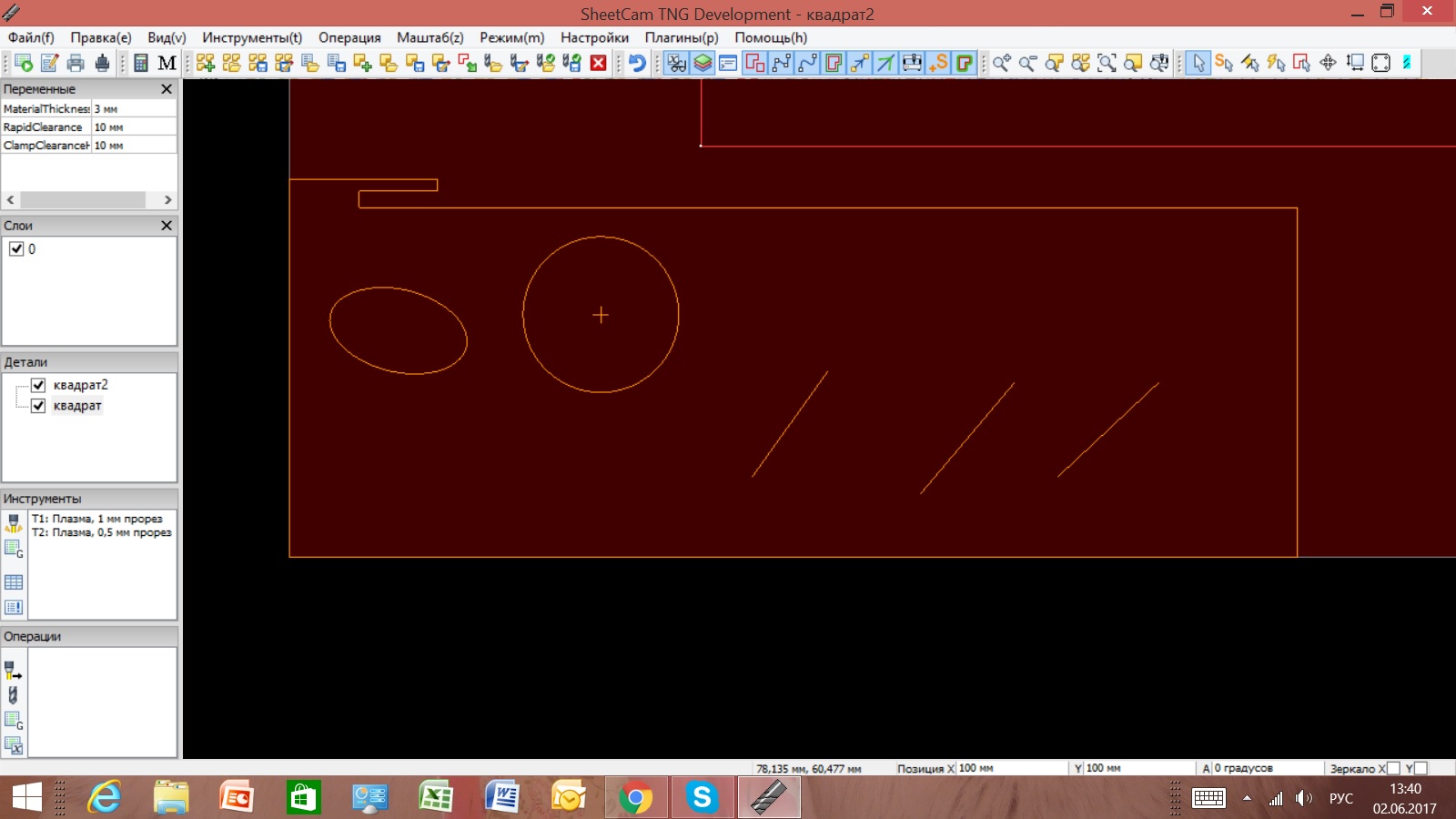1456x819 pixels.
Task: Close the Переменные panel
Action: (x=167, y=88)
